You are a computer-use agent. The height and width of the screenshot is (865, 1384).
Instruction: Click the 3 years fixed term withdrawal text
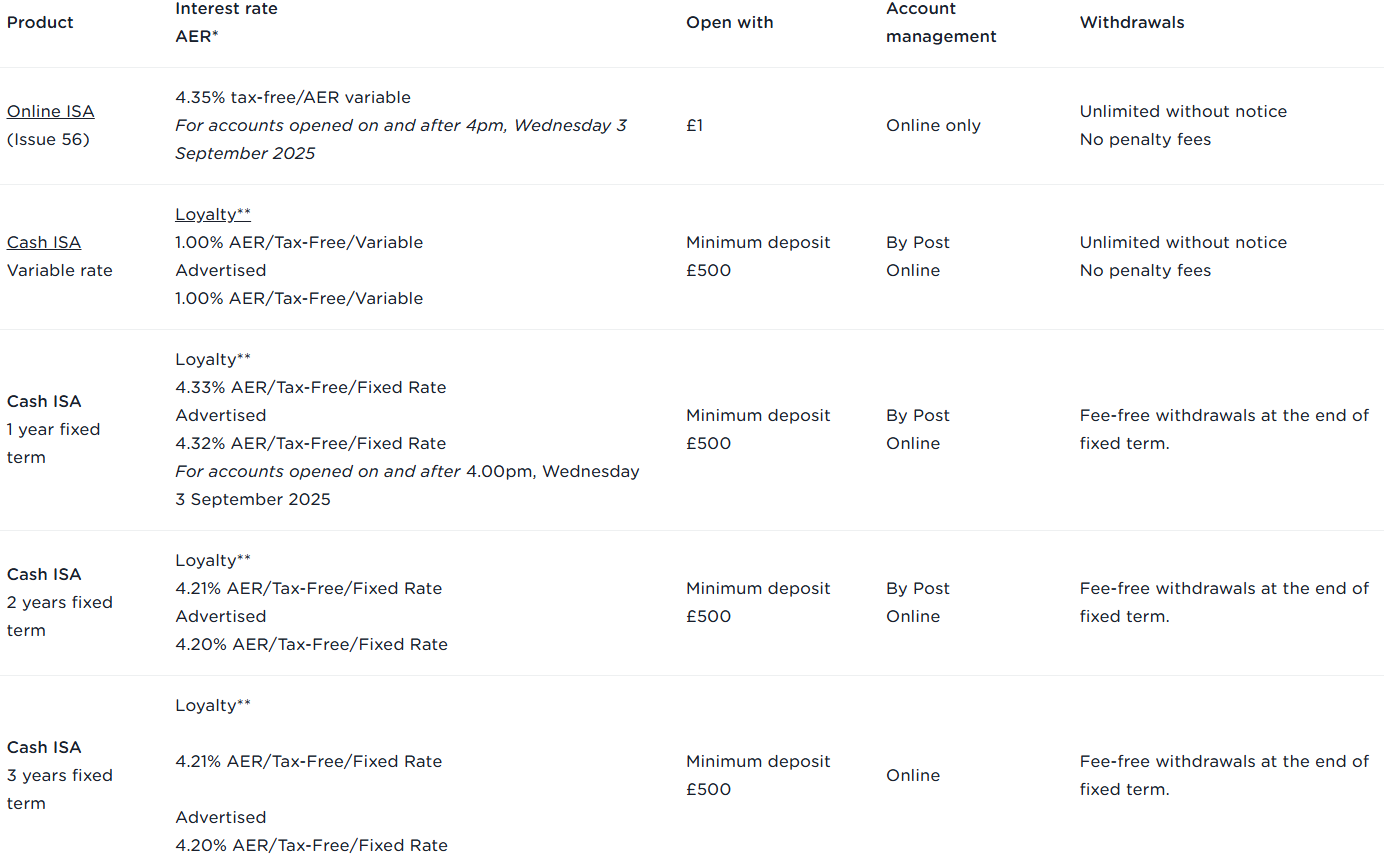(x=1224, y=775)
